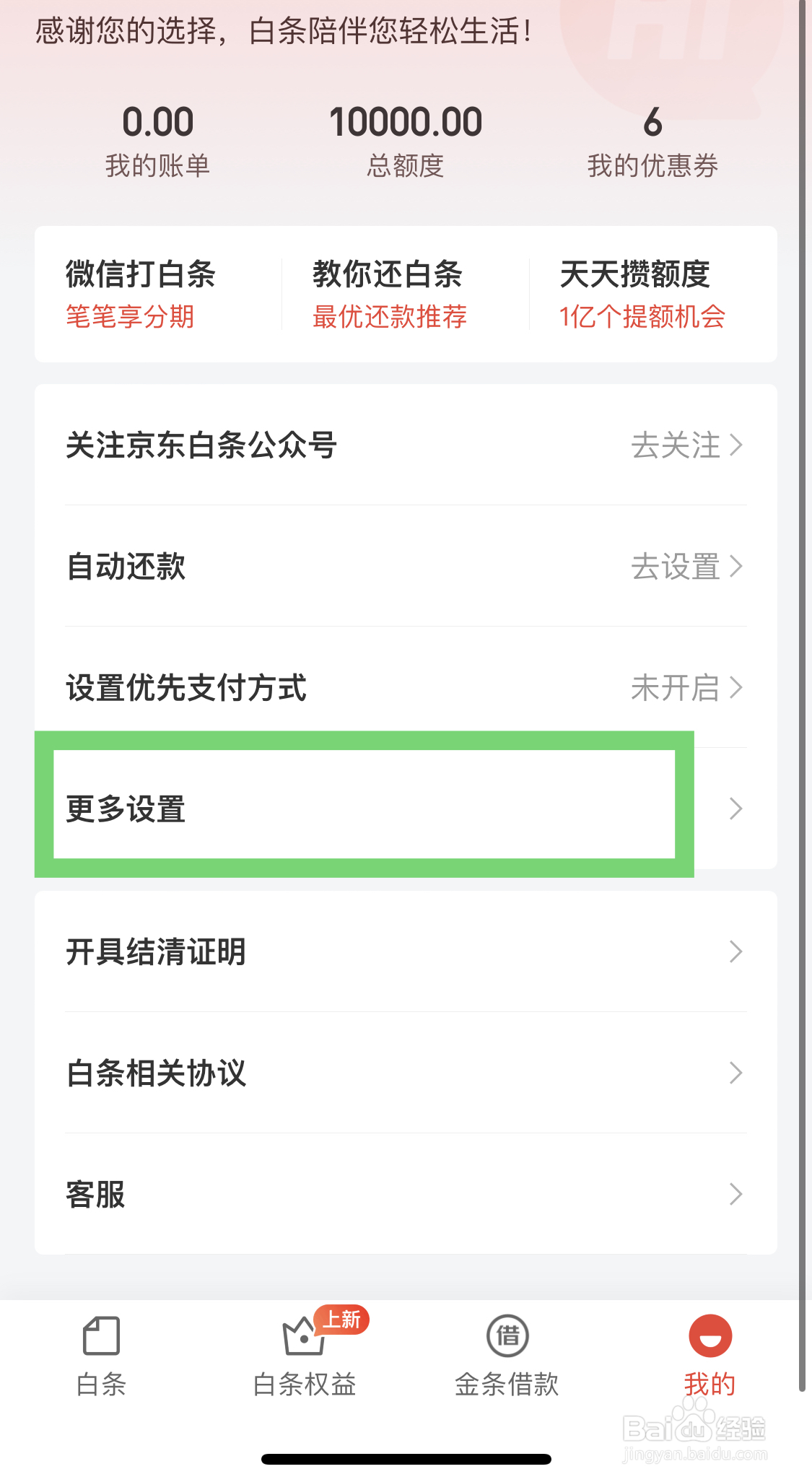Open 更多设置 chevron arrow
Screen dimensions: 812x1482
(735, 808)
